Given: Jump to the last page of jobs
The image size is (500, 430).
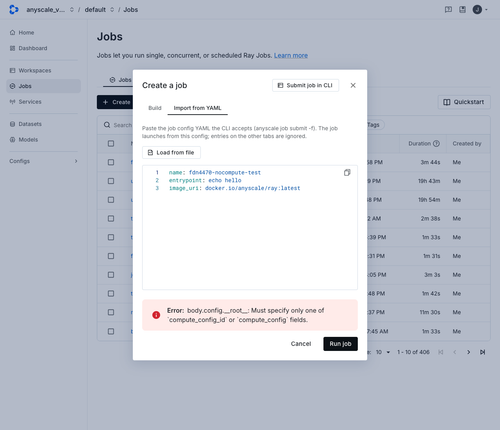Looking at the screenshot, I should point(482,352).
